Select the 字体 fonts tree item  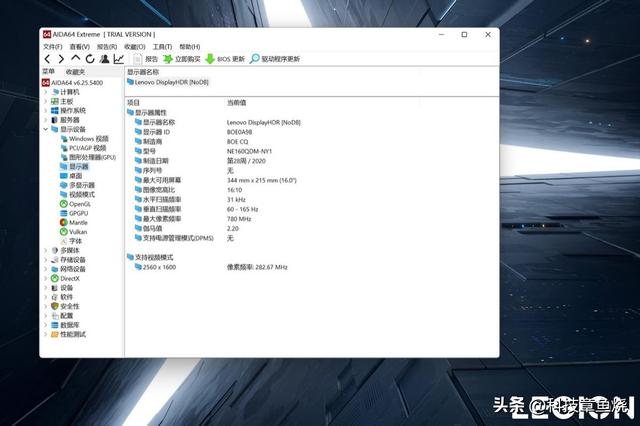coord(71,241)
